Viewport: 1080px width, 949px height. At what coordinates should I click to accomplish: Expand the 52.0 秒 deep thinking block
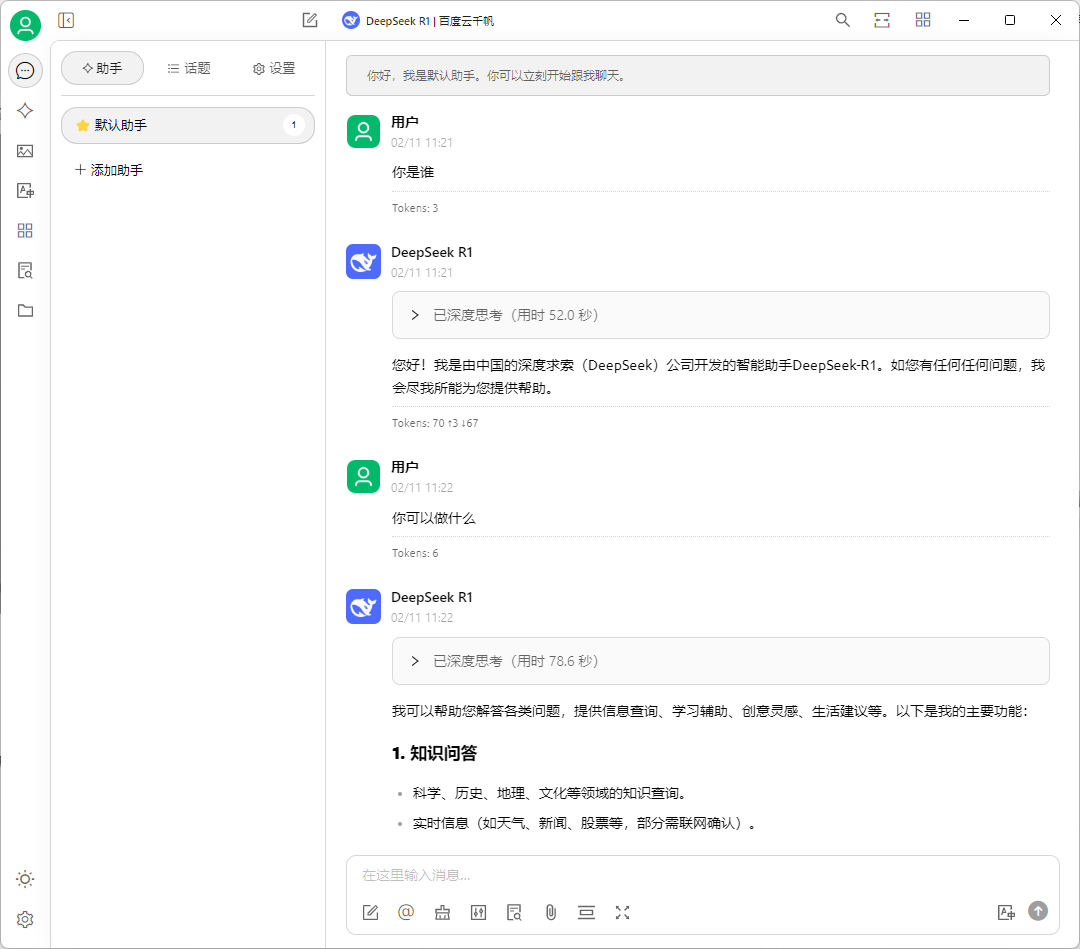(720, 315)
